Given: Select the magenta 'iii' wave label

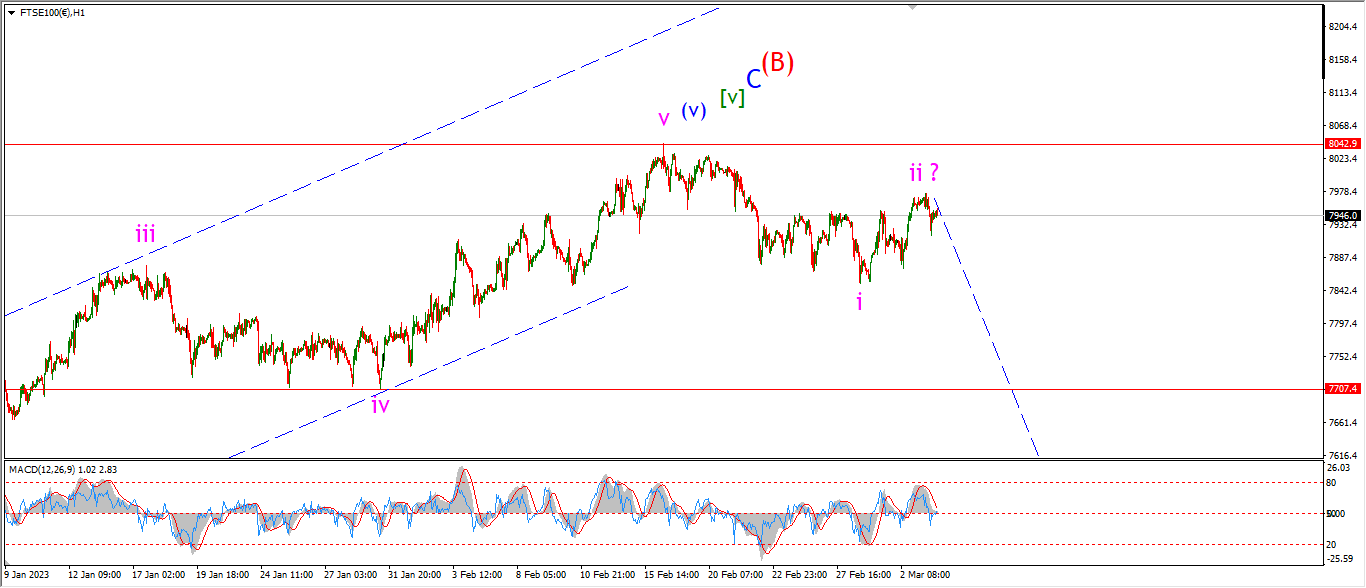Looking at the screenshot, I should (x=146, y=234).
